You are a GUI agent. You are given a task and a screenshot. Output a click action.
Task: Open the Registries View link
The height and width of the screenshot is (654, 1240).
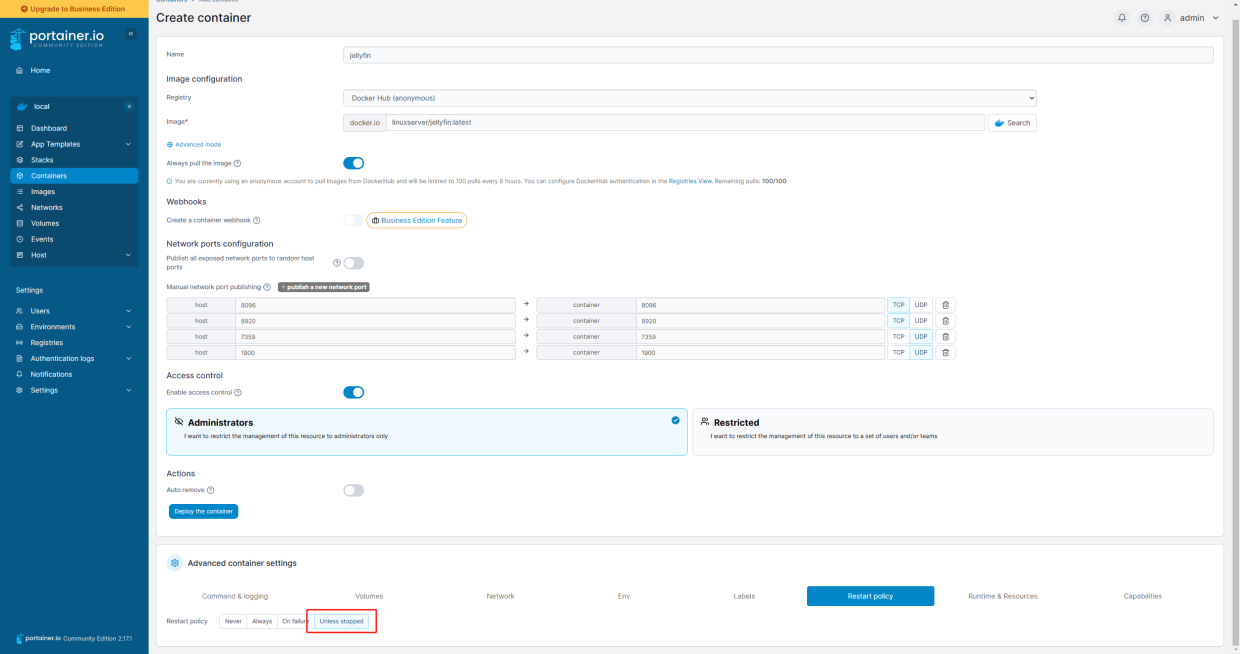click(689, 181)
